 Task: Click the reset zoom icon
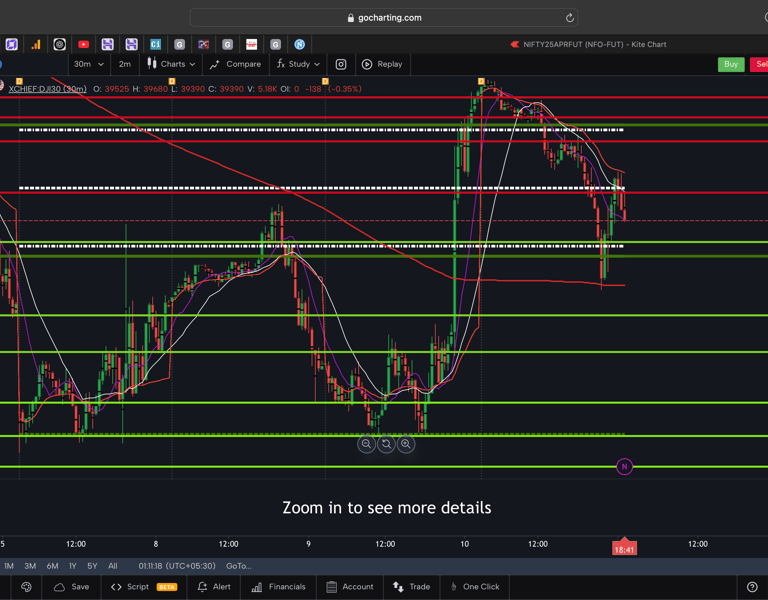pos(386,444)
